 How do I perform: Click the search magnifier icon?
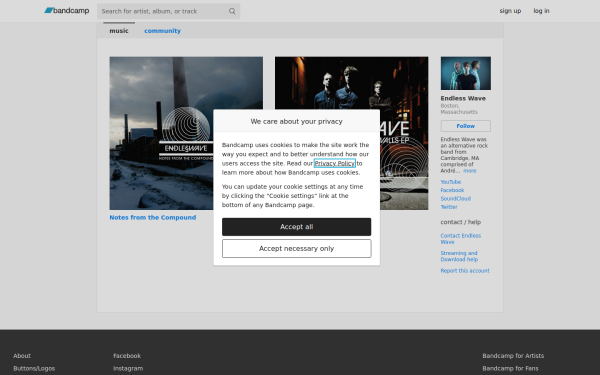232,11
